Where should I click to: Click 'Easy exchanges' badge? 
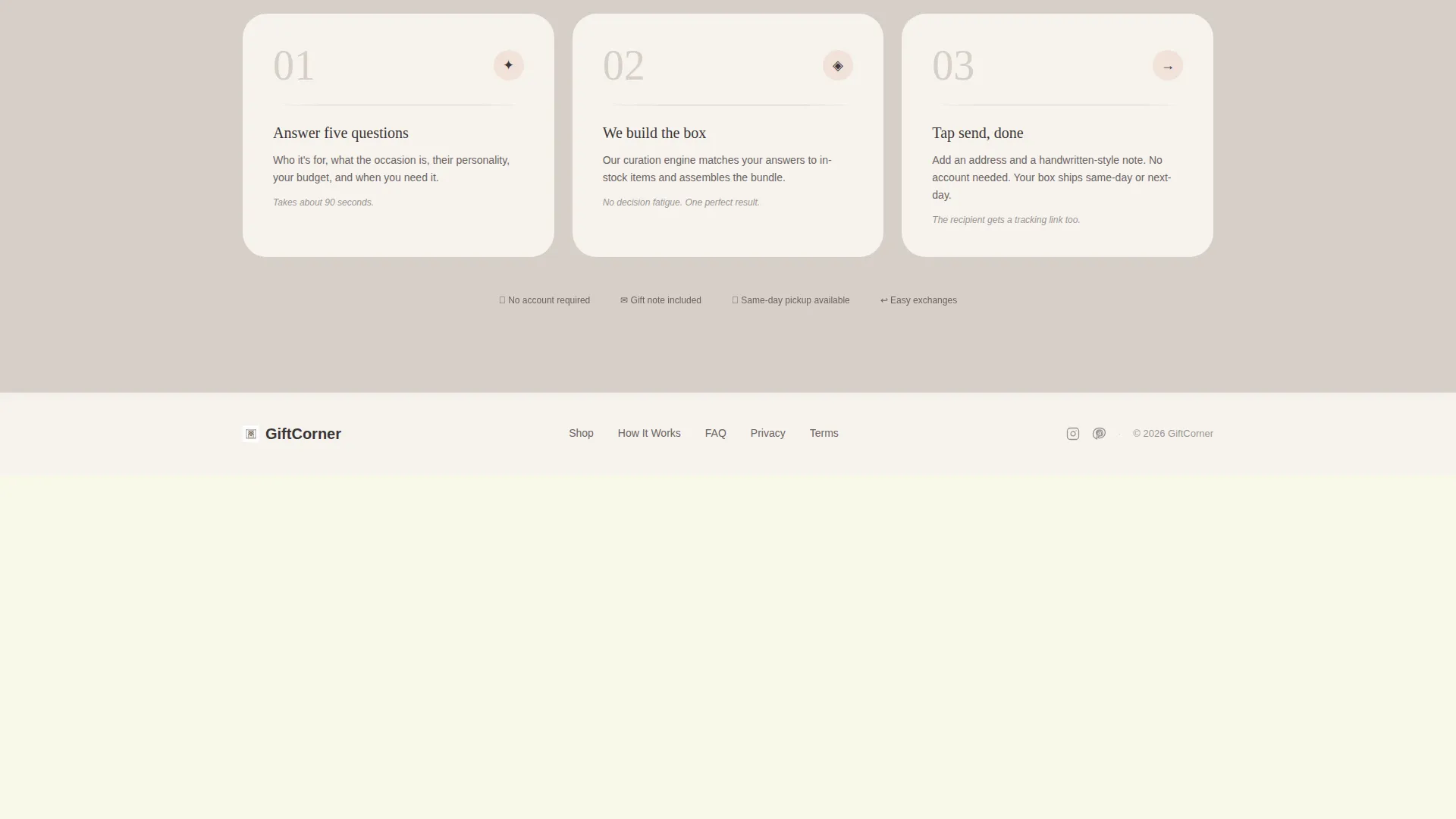click(918, 300)
